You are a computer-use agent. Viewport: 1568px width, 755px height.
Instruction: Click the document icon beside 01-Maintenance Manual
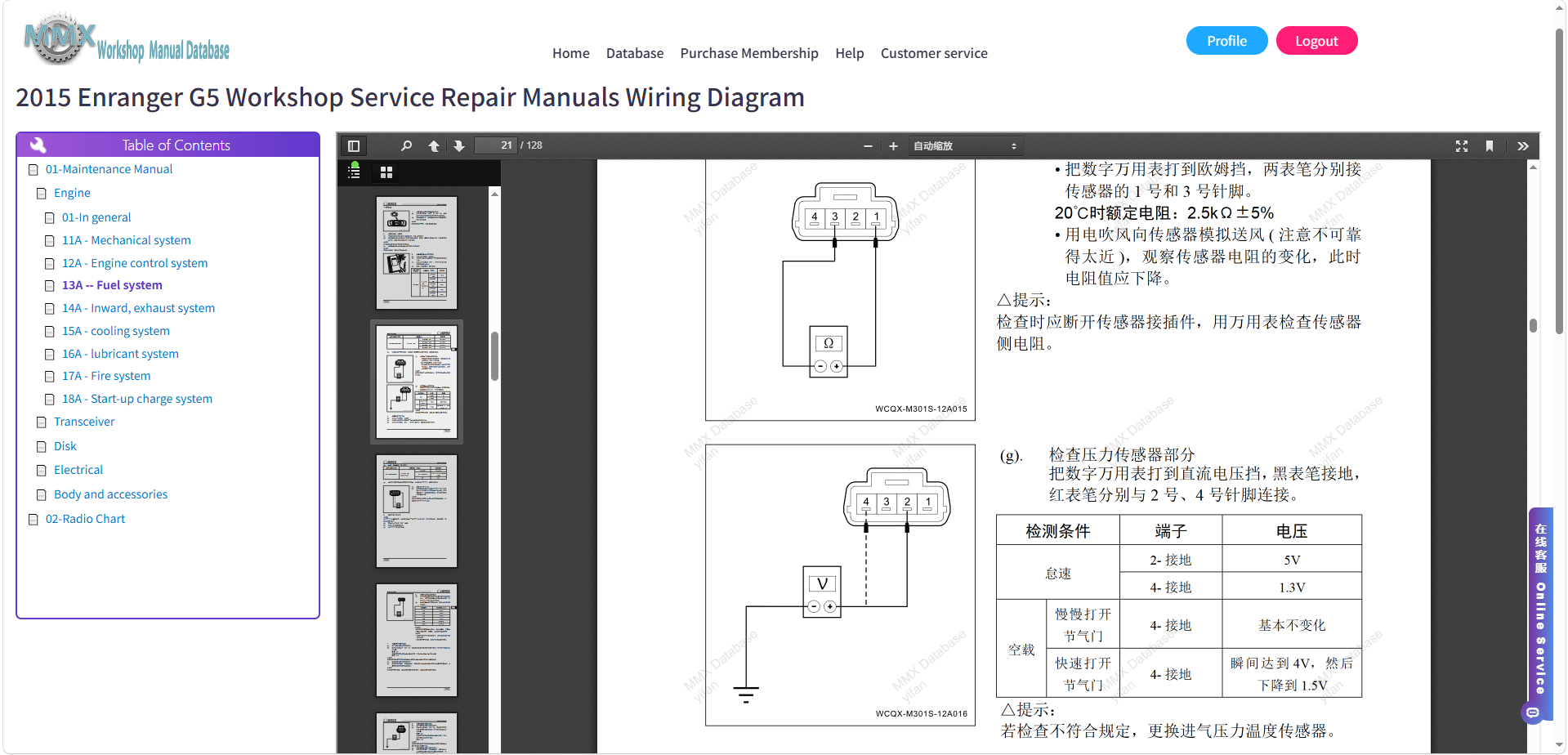pos(34,170)
